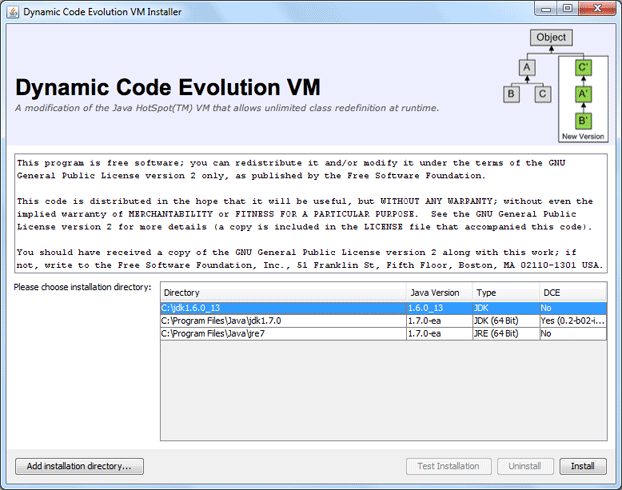Click the gray C box in the diagram
622x490 pixels.
click(x=543, y=94)
